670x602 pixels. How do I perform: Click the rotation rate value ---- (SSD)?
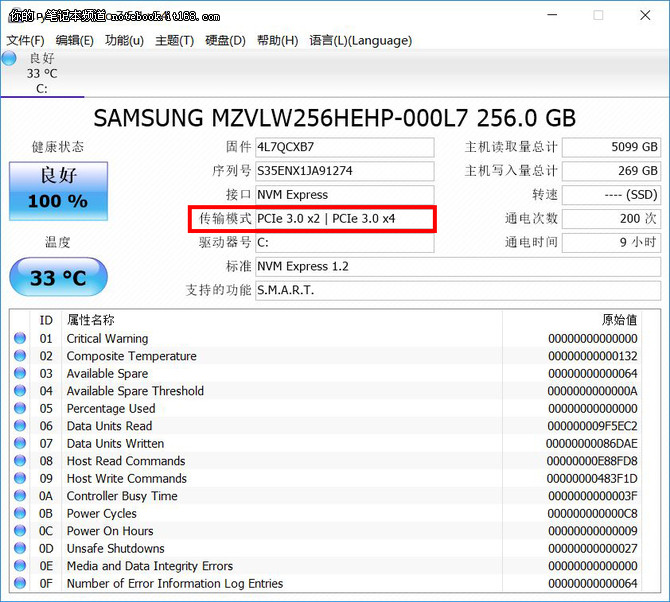tap(611, 195)
